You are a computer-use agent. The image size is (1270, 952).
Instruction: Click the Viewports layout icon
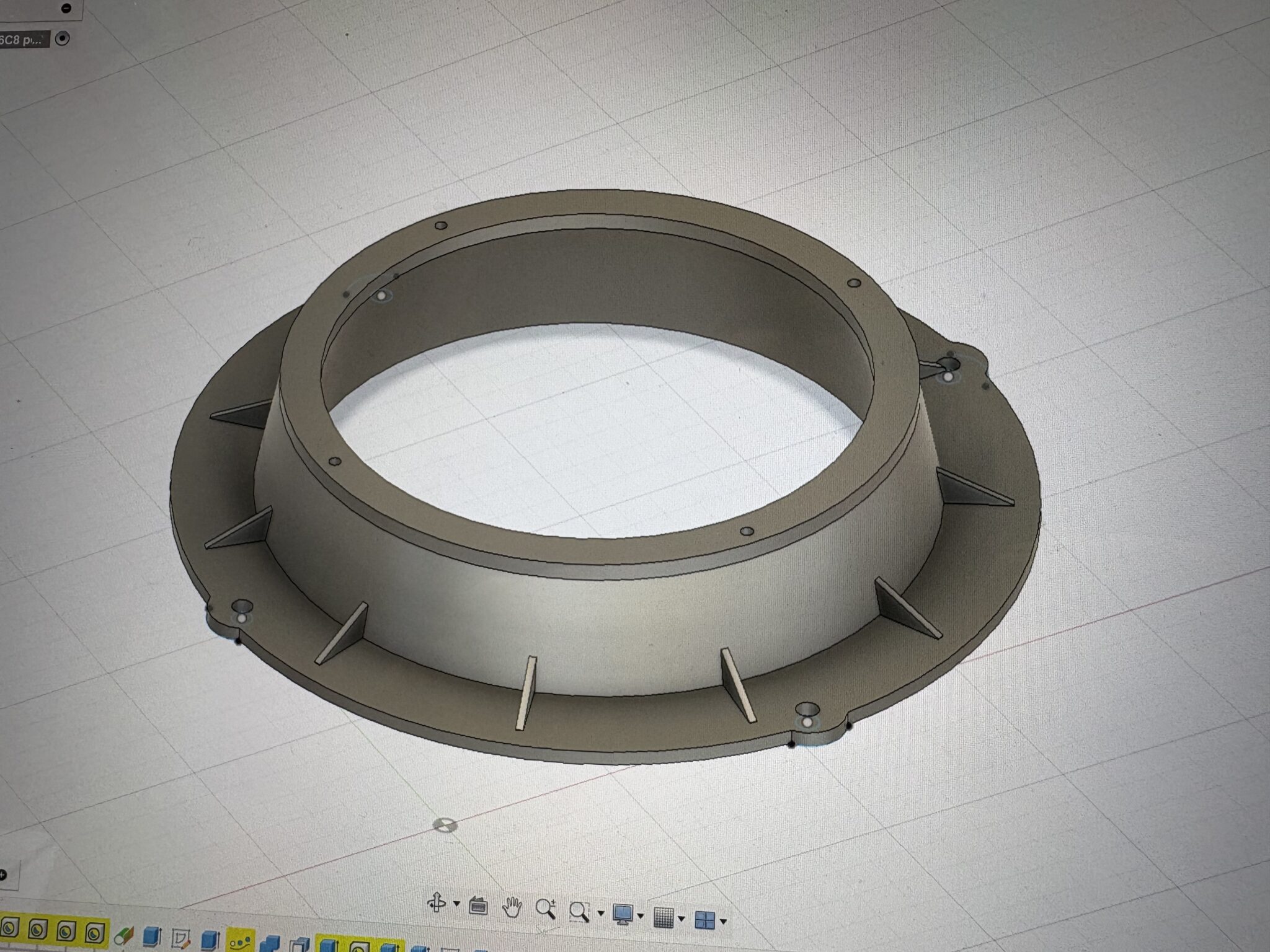pyautogui.click(x=704, y=920)
